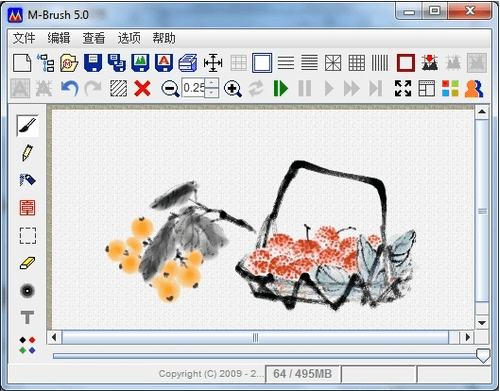Image resolution: width=500 pixels, height=391 pixels.
Task: Click the fullscreen expand arrows icon
Action: 403,88
